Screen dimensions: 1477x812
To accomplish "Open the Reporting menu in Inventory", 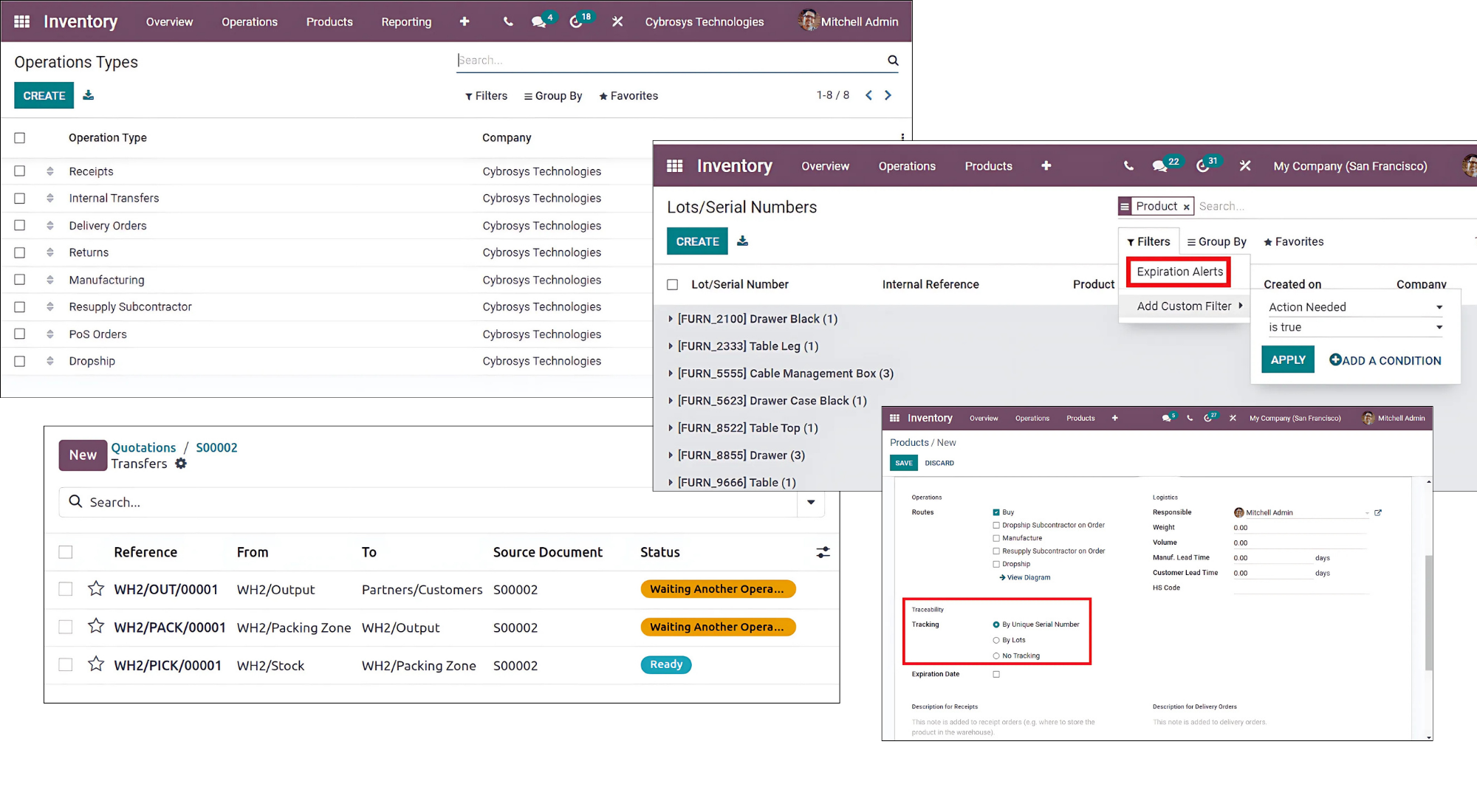I will (x=406, y=21).
